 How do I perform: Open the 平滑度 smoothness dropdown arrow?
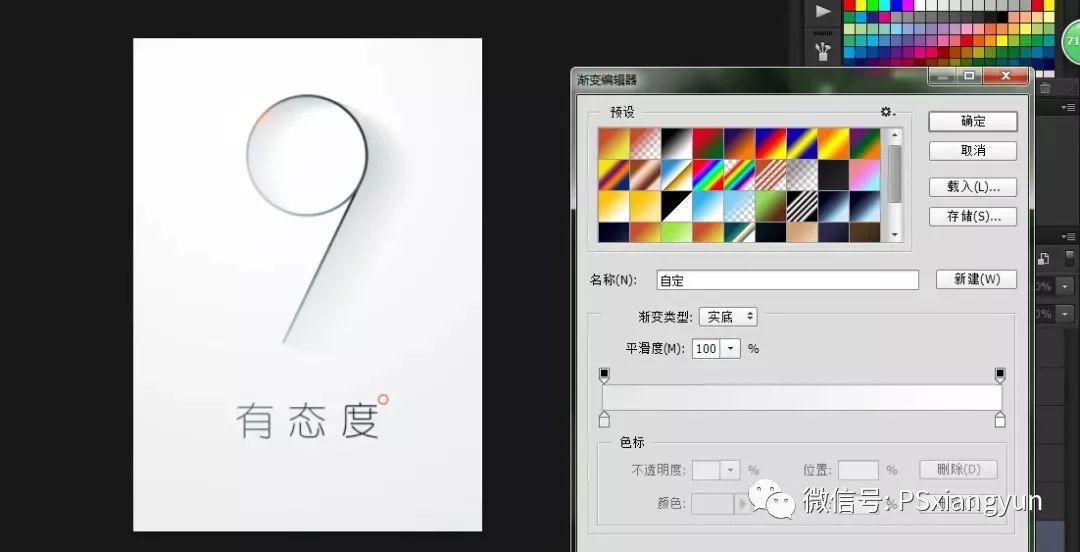(x=730, y=349)
